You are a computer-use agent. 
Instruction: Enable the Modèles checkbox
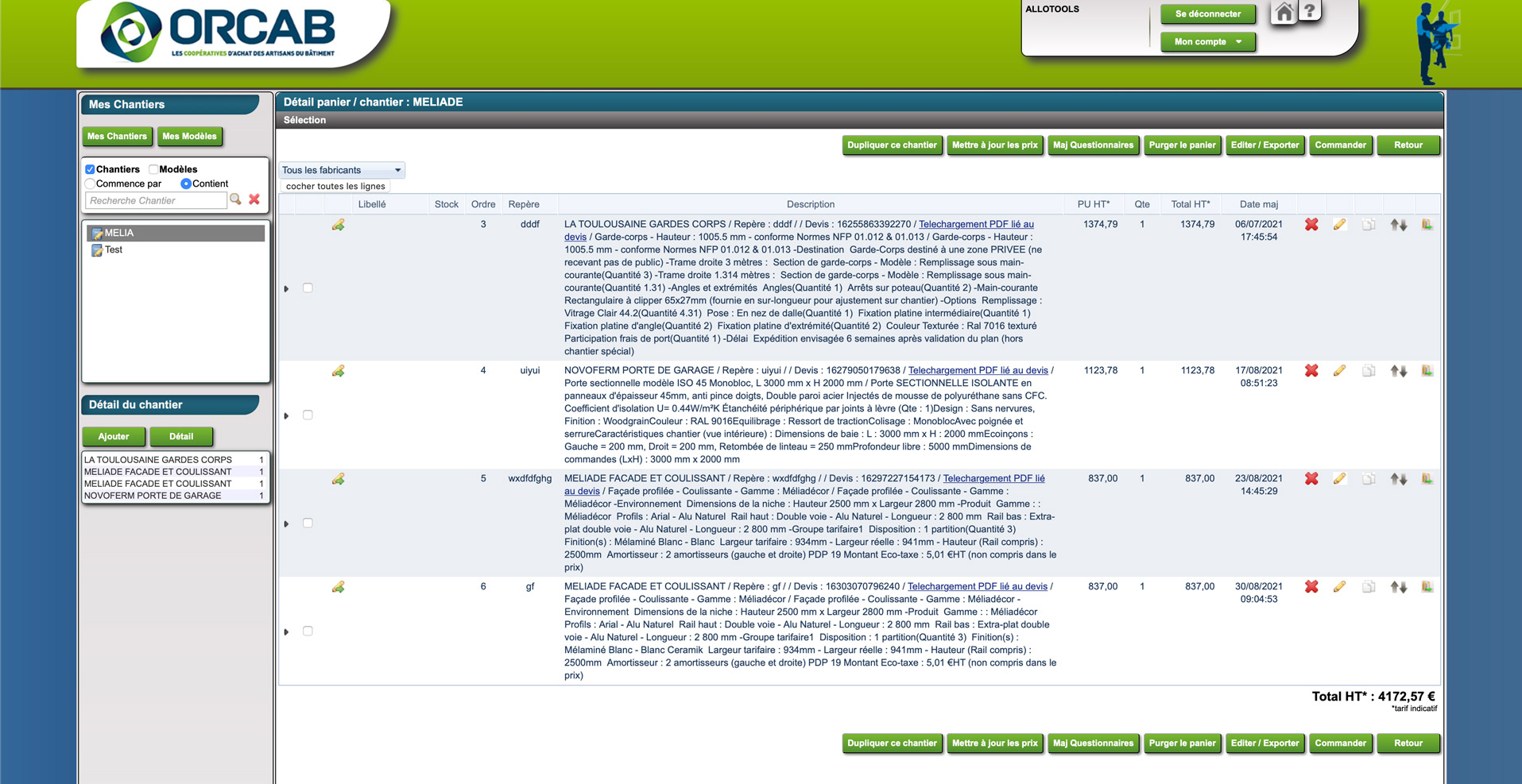(153, 169)
